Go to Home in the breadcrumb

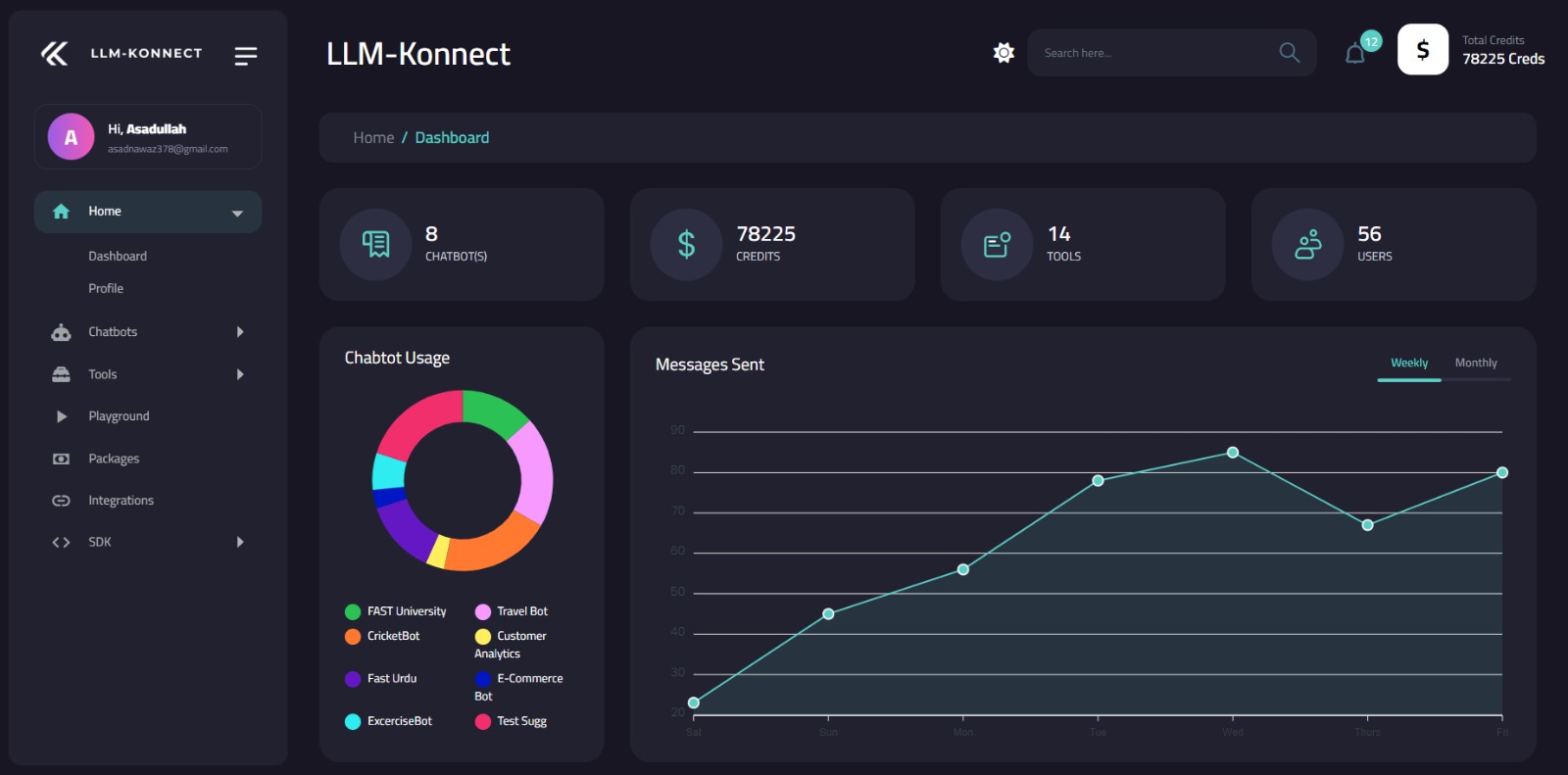click(x=373, y=138)
